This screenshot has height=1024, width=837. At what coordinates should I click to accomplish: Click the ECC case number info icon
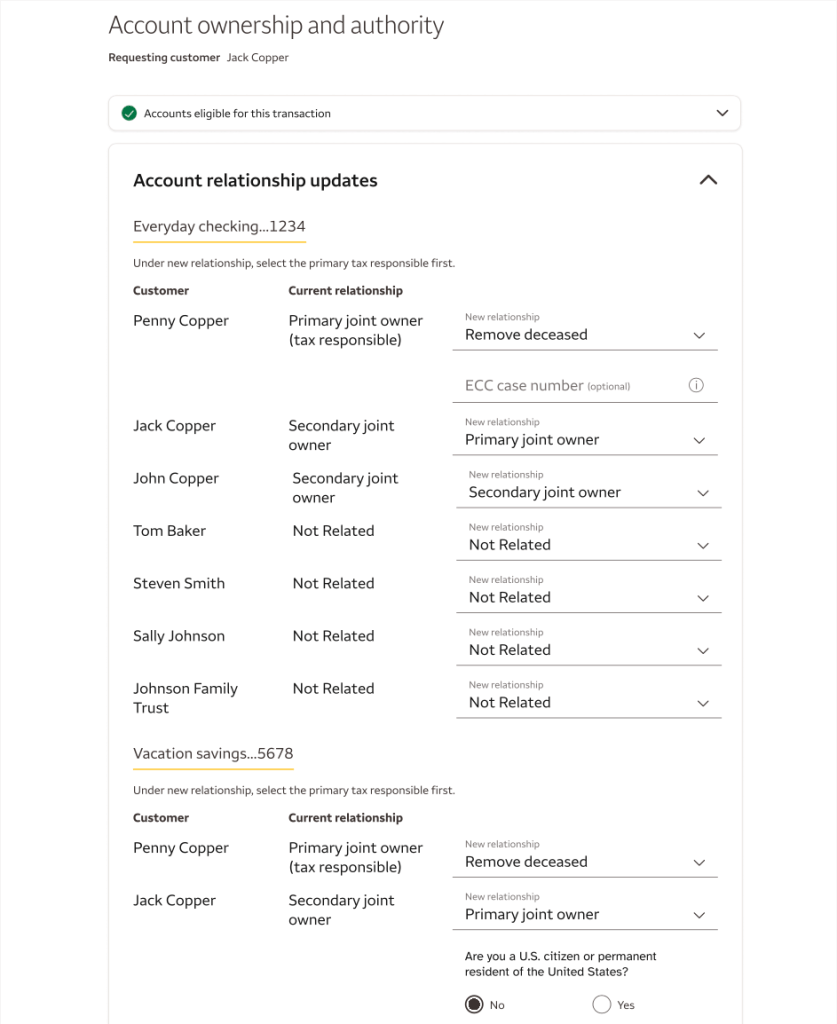tap(697, 386)
